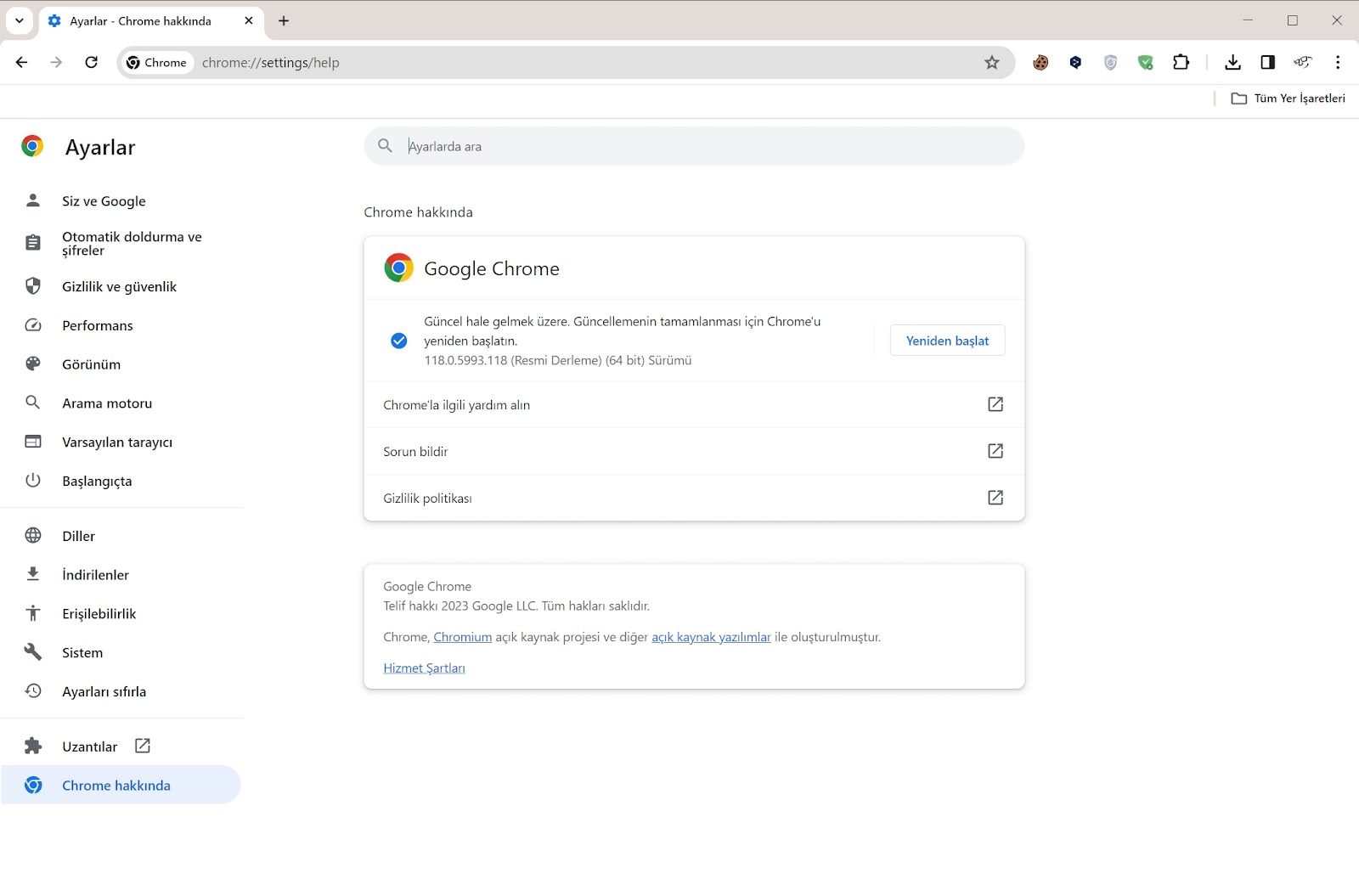Open Hizmet Şartları link

coord(424,668)
